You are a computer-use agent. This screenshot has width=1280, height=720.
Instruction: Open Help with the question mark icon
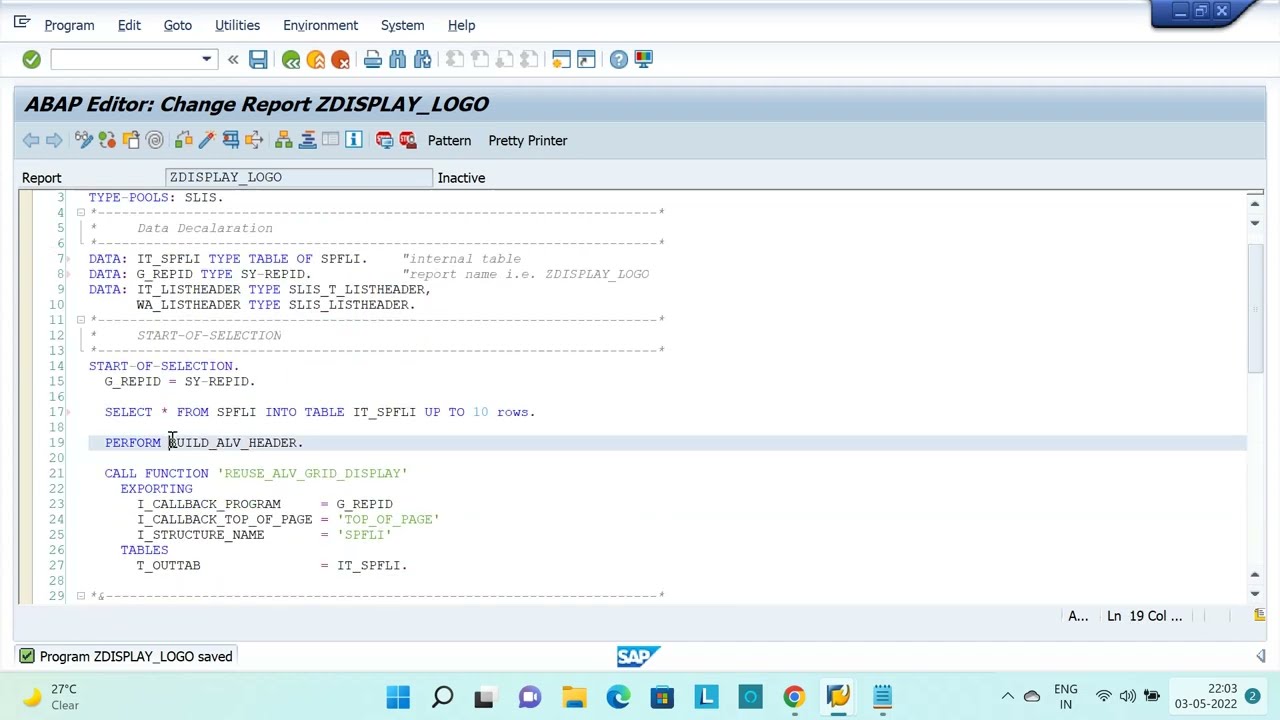pos(619,60)
